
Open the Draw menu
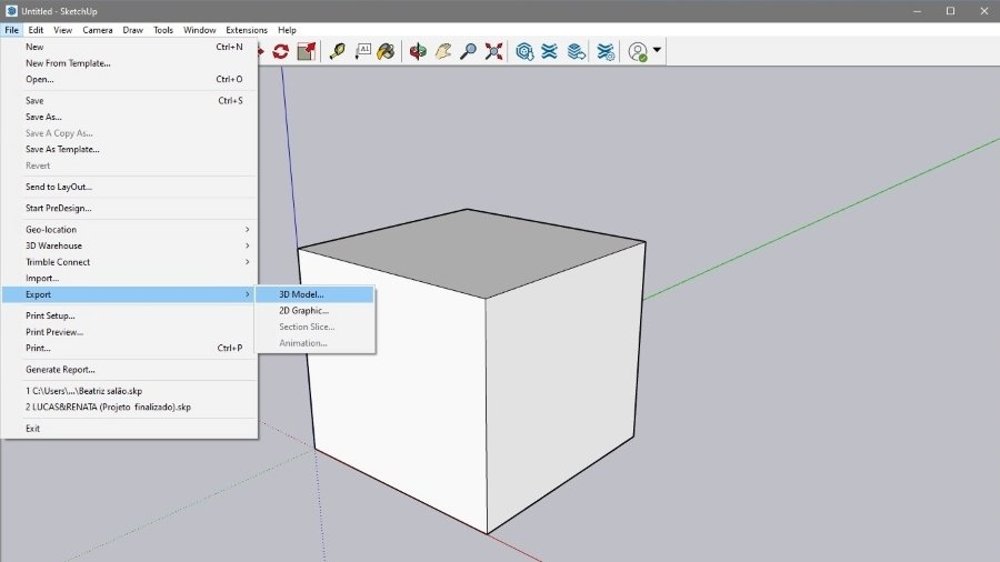(x=133, y=30)
